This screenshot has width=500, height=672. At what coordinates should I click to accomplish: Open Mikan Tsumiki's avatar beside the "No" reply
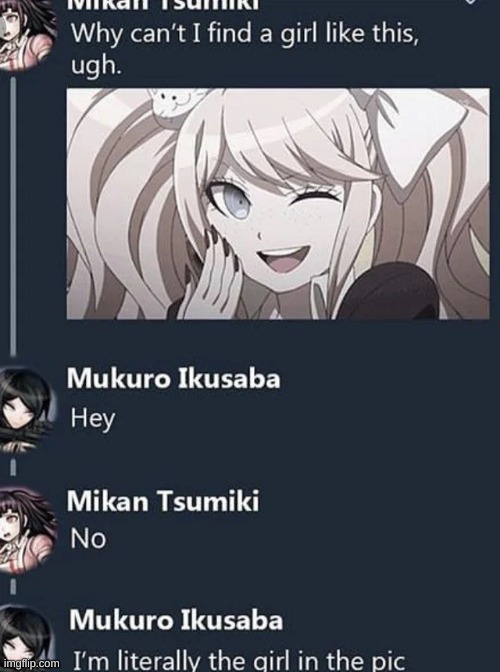pos(27,530)
